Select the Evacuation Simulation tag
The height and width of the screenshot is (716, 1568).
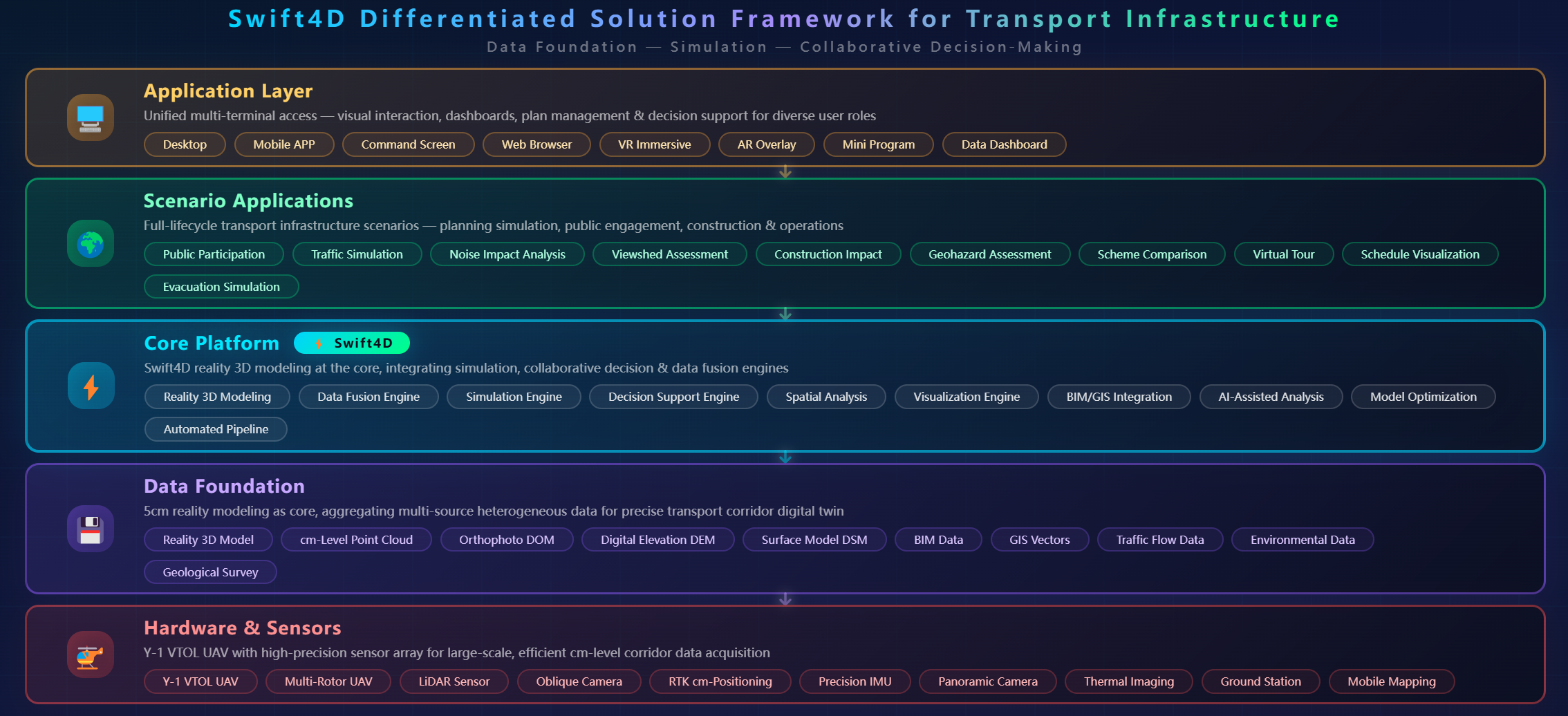click(x=221, y=287)
